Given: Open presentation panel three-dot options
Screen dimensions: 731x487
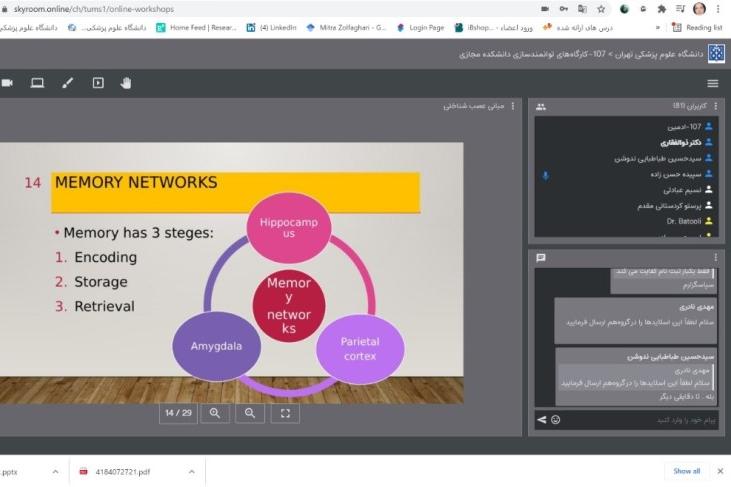Looking at the screenshot, I should pos(516,106).
